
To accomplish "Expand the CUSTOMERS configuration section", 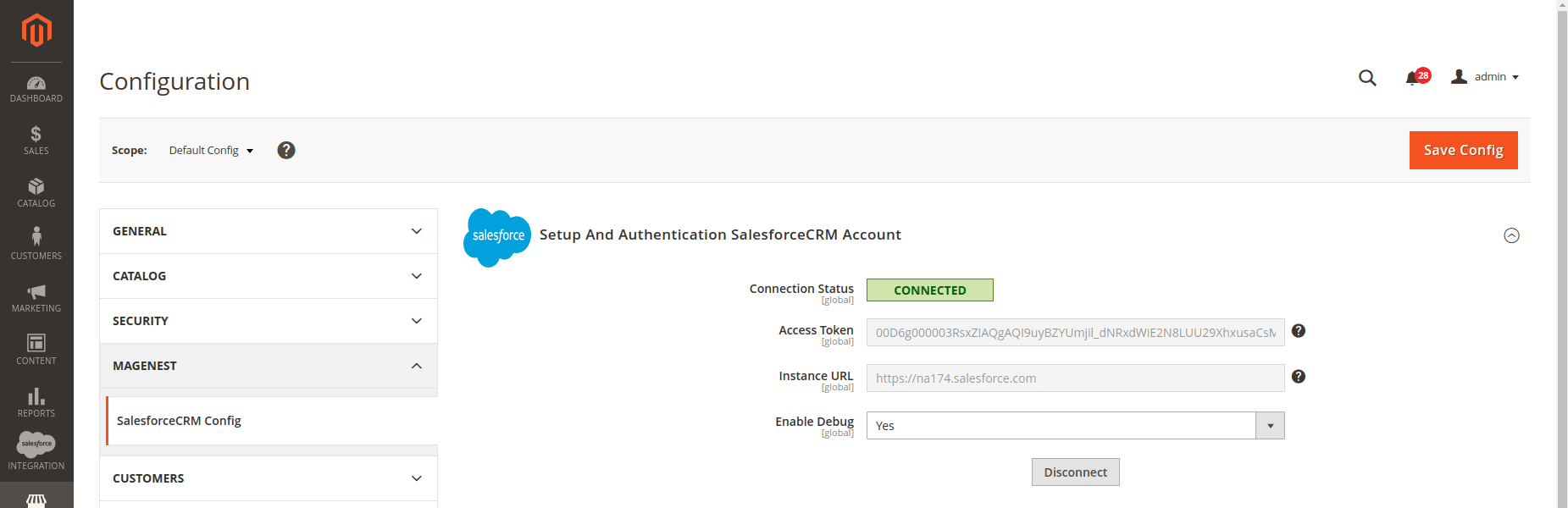I will [x=269, y=478].
